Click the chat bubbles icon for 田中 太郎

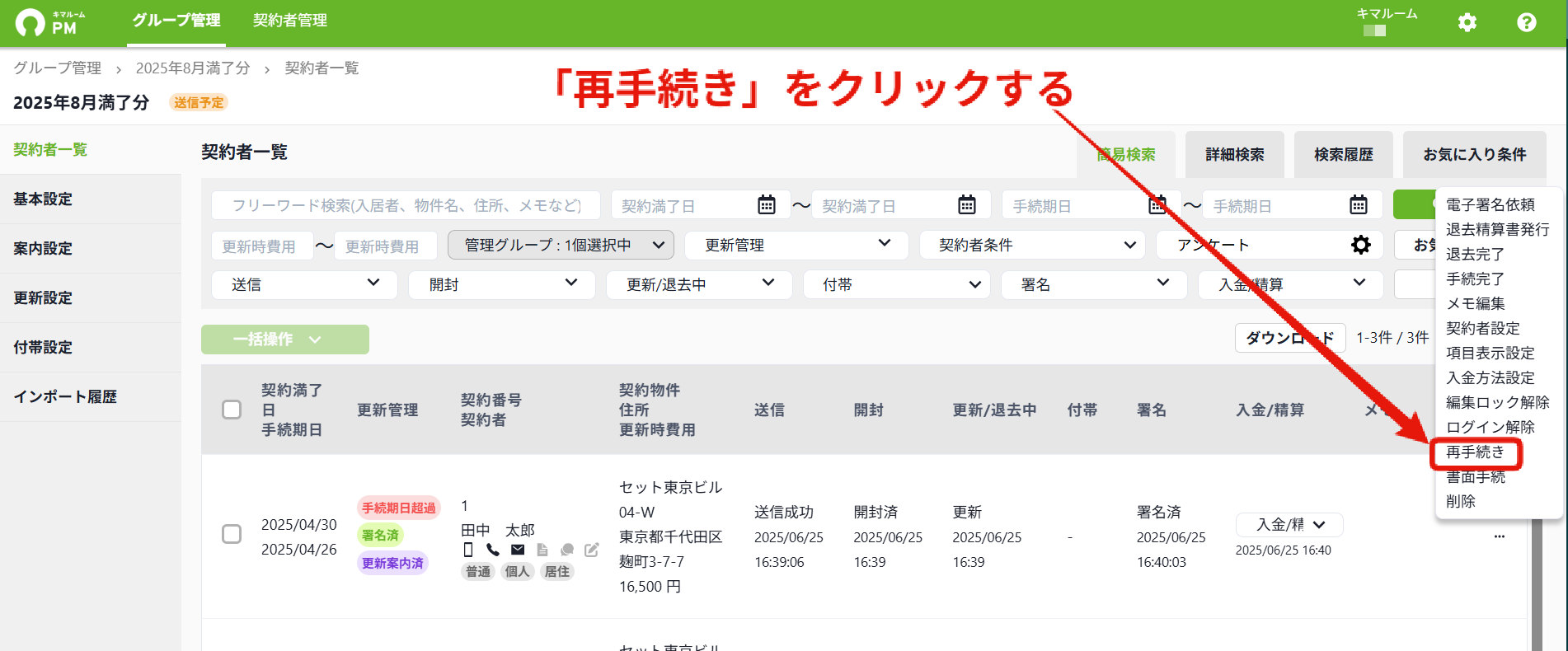[567, 550]
